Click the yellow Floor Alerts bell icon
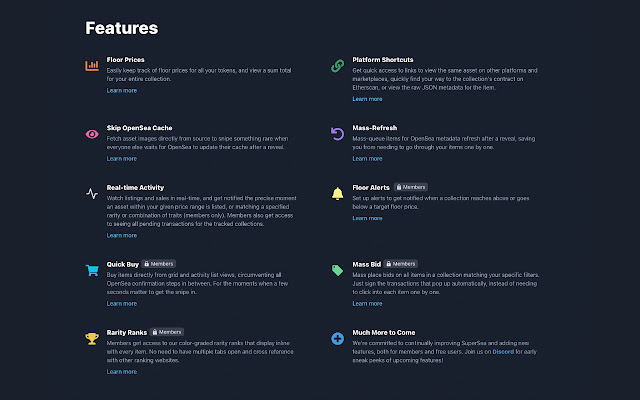Image resolution: width=640 pixels, height=400 pixels. pos(338,193)
